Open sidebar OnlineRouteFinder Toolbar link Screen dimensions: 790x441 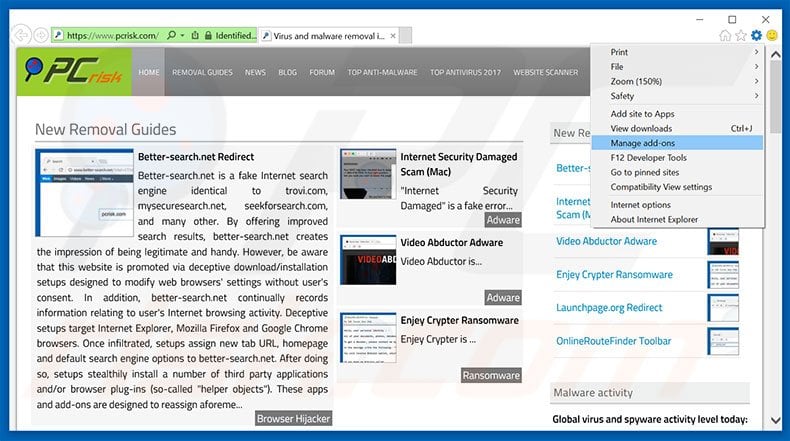[614, 341]
